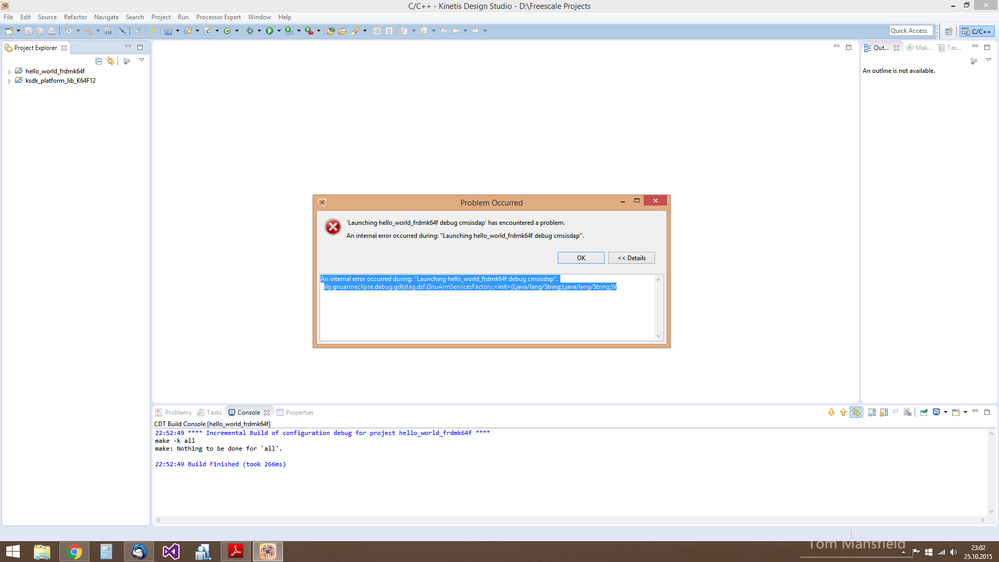Screen dimensions: 999x562
Task: Click the Open Type toolbar icon
Action: (x=330, y=31)
